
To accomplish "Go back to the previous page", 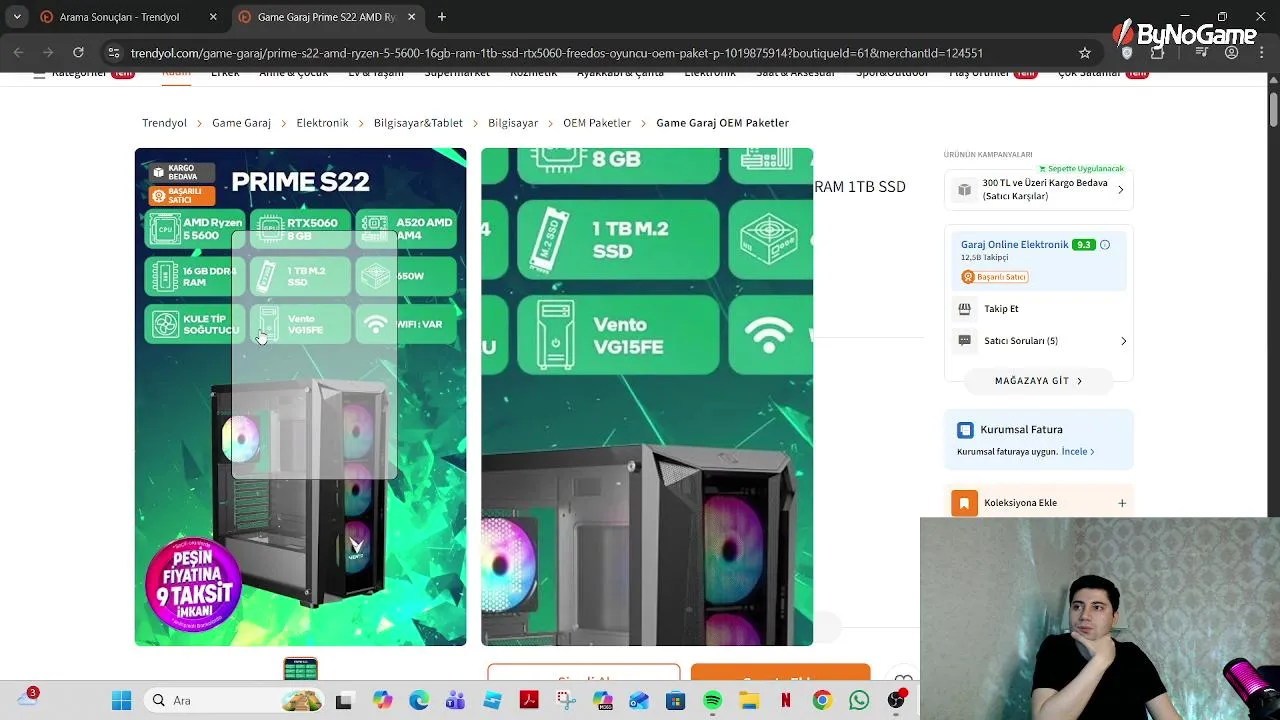I will click(x=19, y=52).
